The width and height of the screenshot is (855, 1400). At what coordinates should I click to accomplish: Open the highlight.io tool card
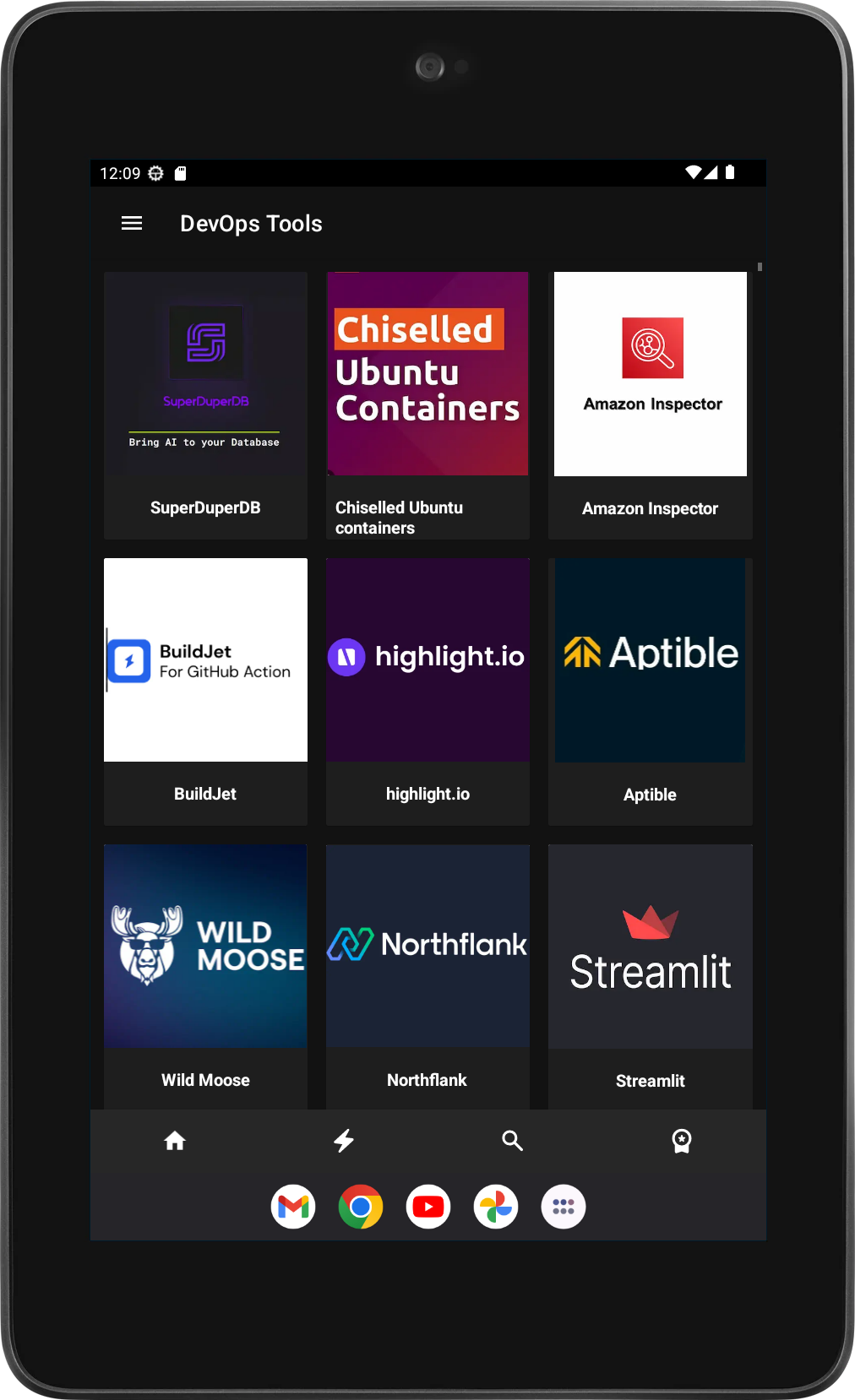(427, 692)
